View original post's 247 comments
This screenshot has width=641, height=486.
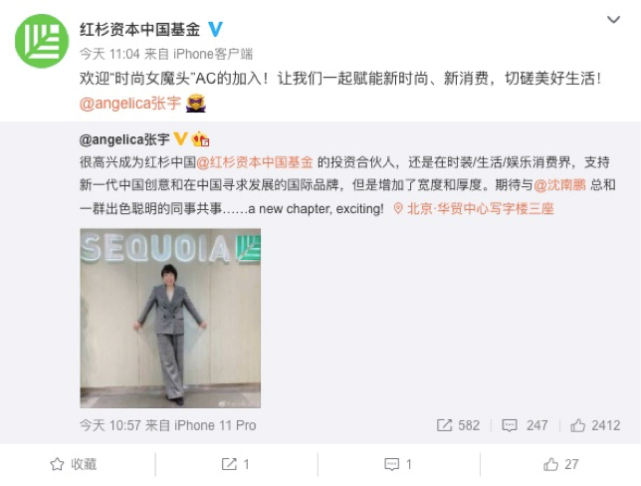click(x=524, y=425)
